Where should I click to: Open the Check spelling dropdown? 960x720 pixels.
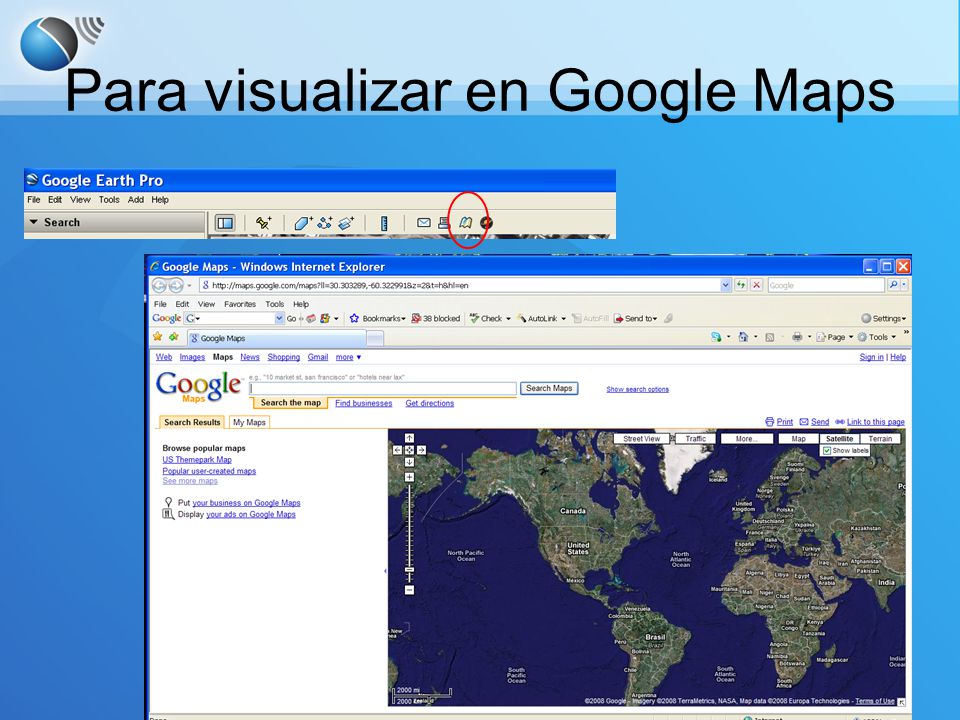click(x=490, y=318)
